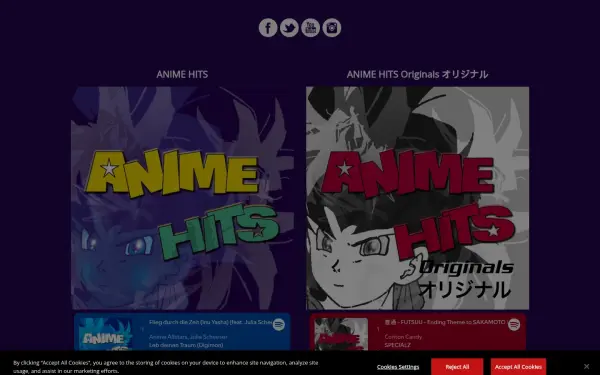Click Spotify logo in the blue ANIME HITS player
600x375 pixels.
pyautogui.click(x=279, y=324)
